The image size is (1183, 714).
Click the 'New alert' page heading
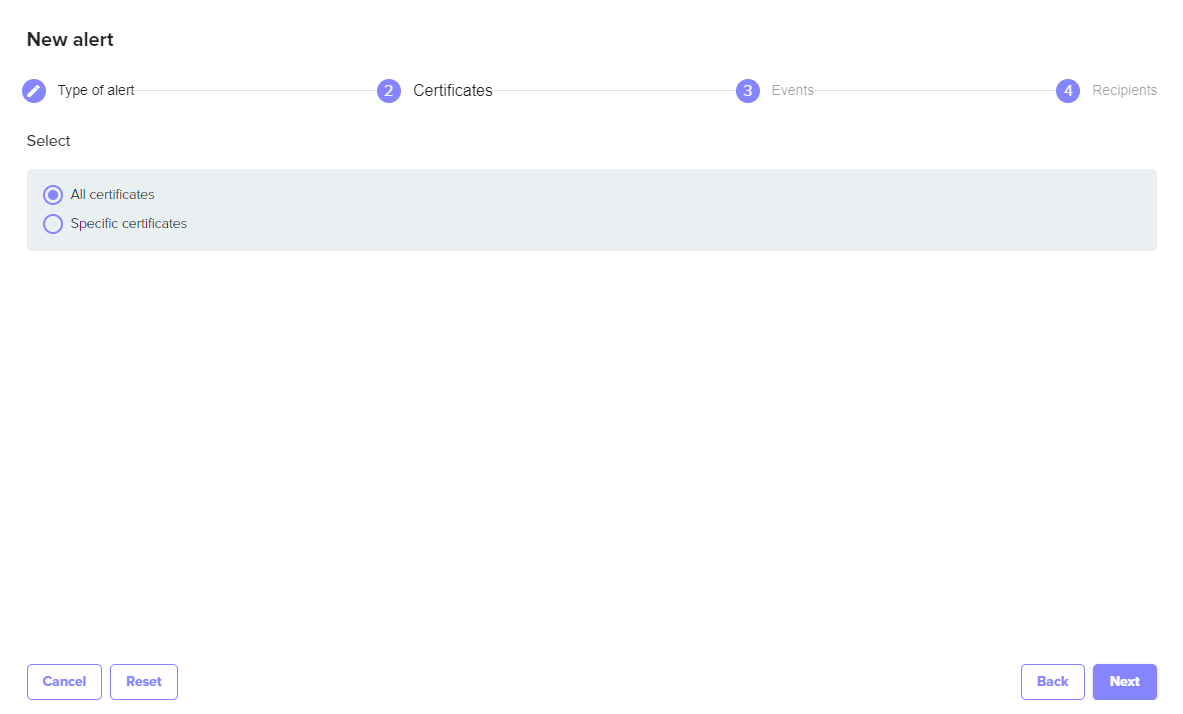click(x=70, y=40)
